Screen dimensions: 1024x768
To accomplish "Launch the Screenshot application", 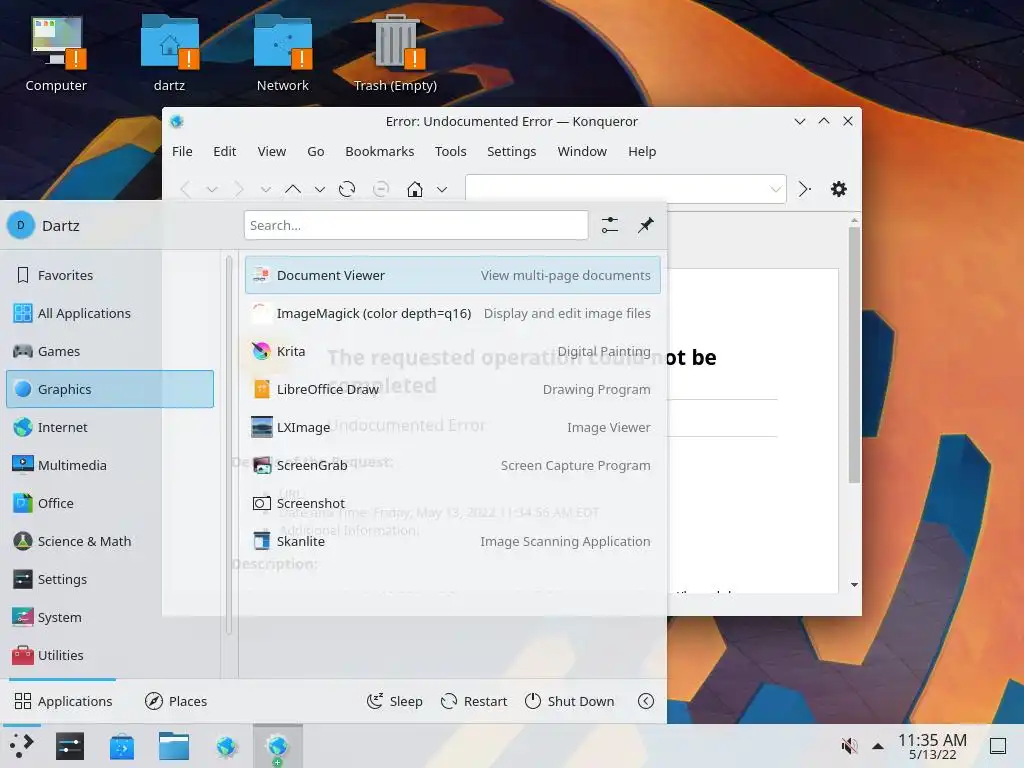I will click(453, 504).
